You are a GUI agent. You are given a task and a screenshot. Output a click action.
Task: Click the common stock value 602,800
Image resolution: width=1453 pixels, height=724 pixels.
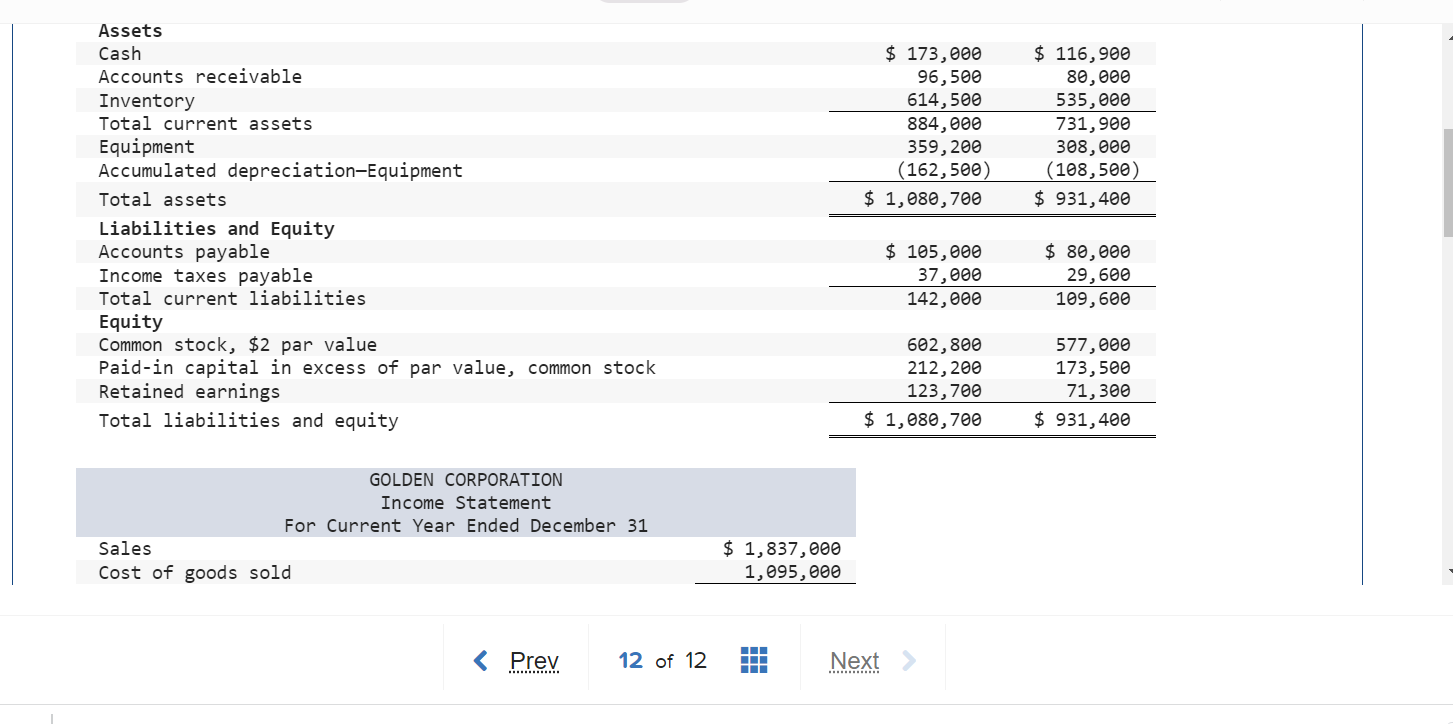944,345
